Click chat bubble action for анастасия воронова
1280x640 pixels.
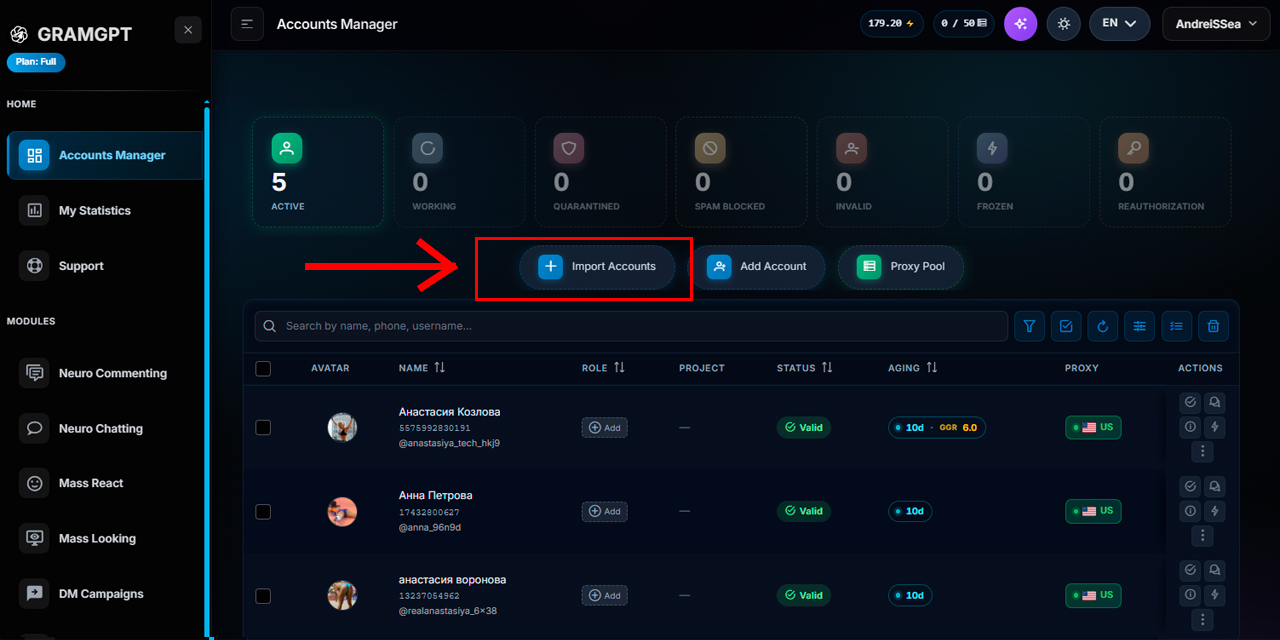(x=1215, y=570)
